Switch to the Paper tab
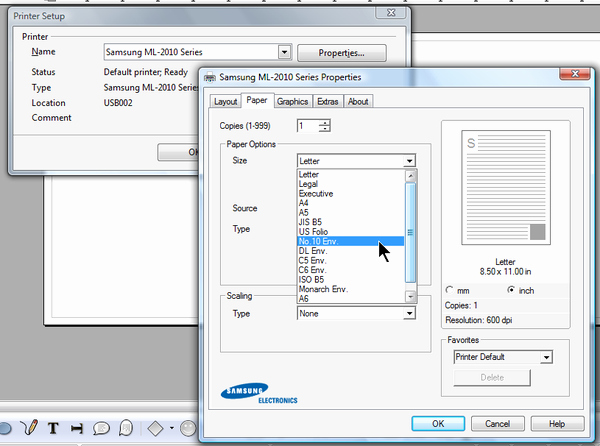Screen dimensions: 600x446 click(257, 100)
